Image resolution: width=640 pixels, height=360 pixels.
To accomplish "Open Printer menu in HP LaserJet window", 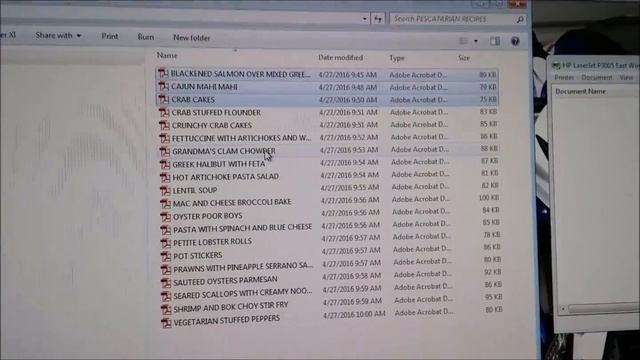I will coord(564,78).
